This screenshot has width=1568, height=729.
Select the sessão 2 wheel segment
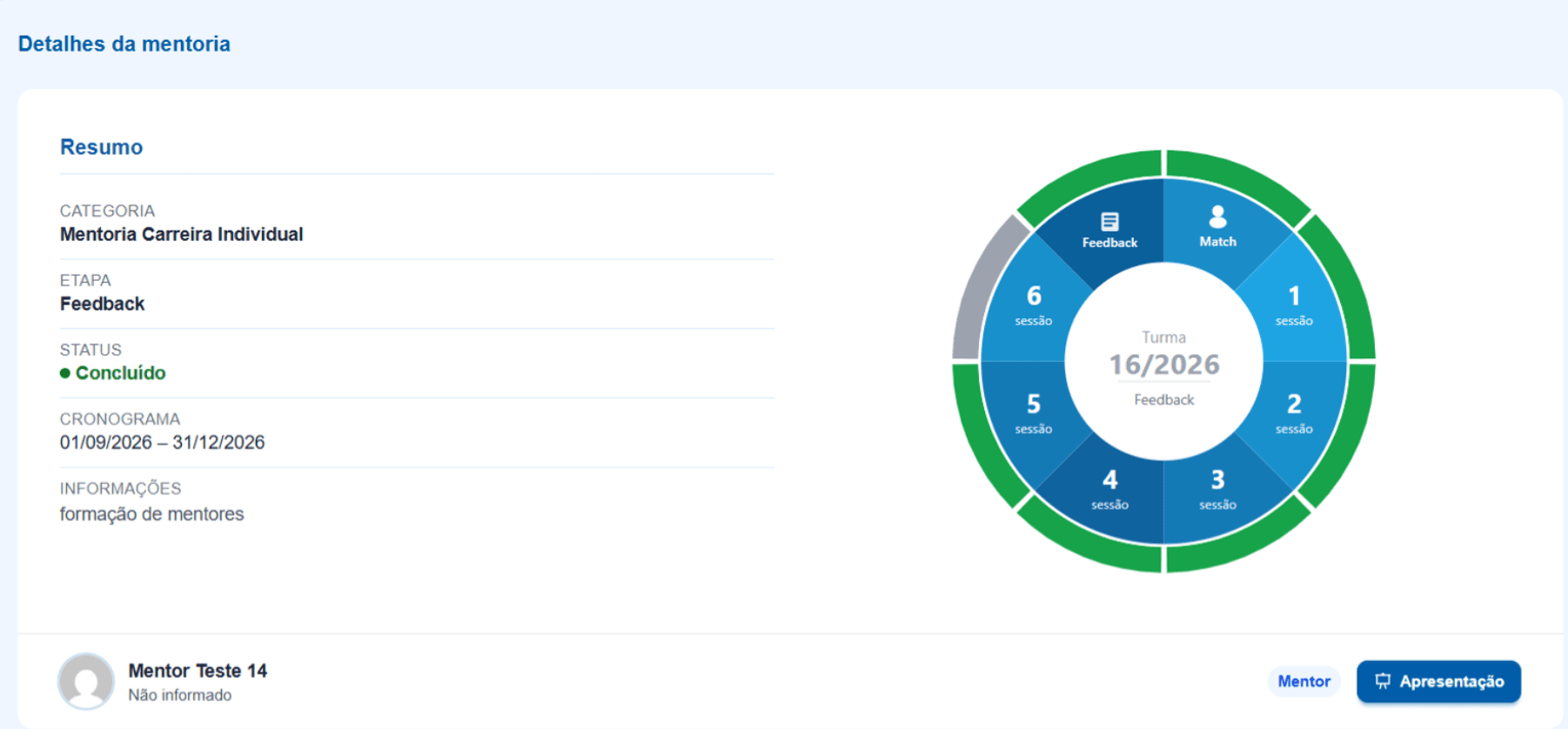[1294, 413]
